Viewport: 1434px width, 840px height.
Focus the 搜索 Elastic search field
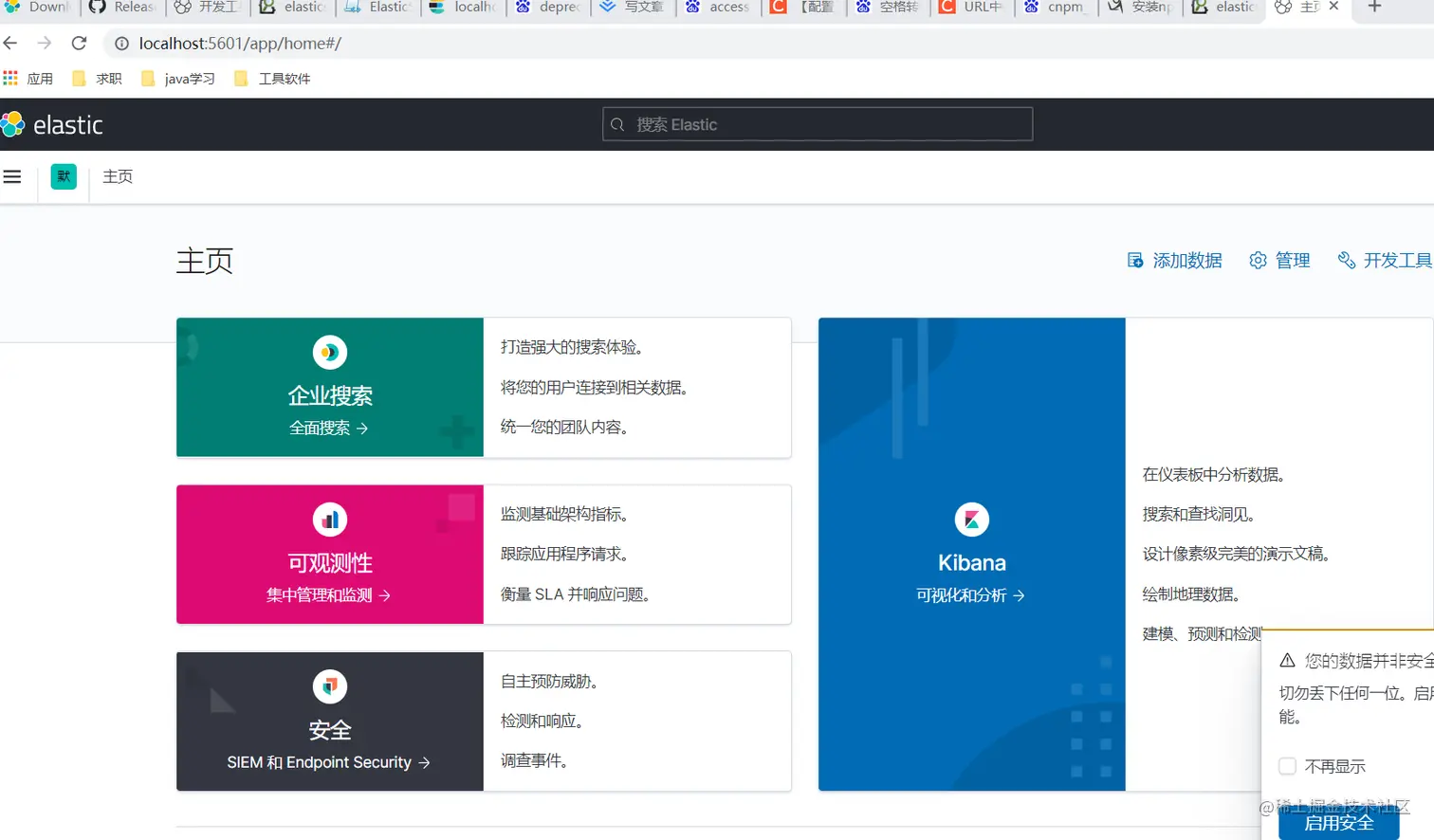pyautogui.click(x=818, y=124)
